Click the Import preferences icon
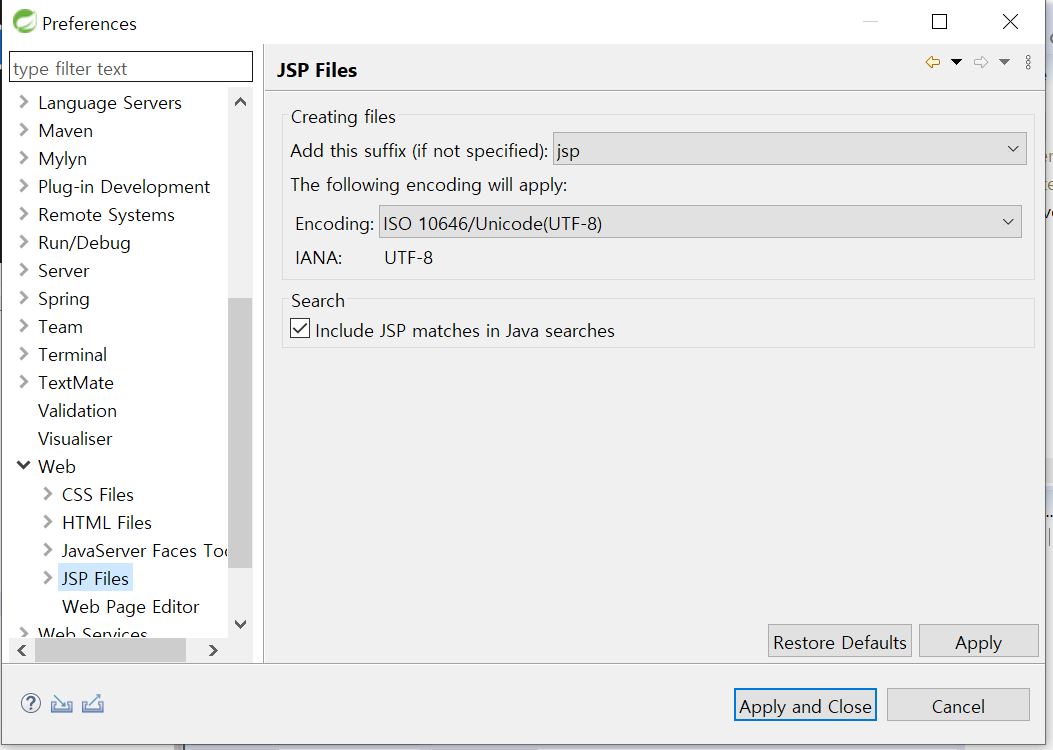Viewport: 1053px width, 750px height. pos(61,704)
